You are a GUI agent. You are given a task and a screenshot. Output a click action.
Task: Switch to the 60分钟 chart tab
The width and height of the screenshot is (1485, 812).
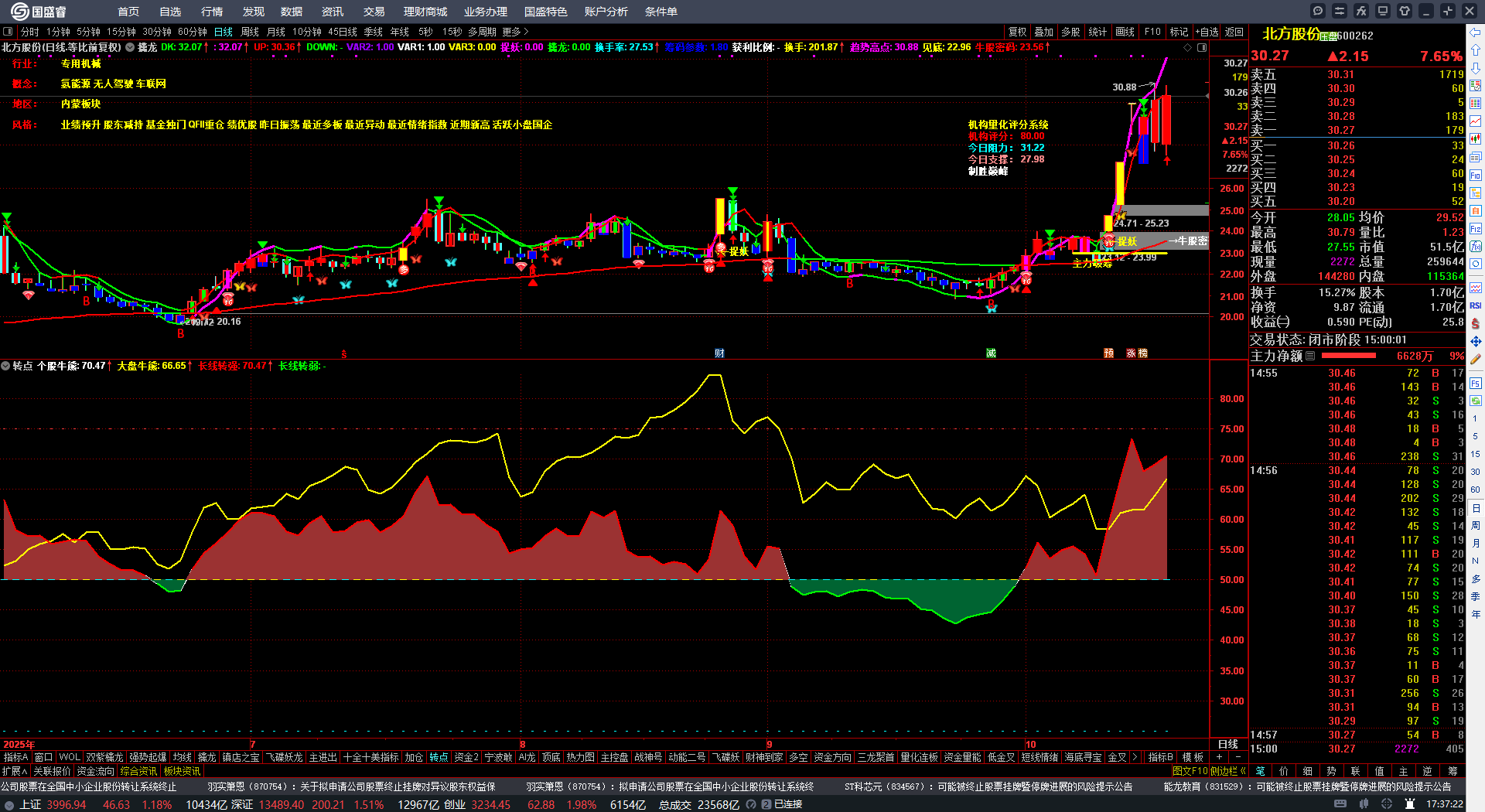pyautogui.click(x=193, y=32)
